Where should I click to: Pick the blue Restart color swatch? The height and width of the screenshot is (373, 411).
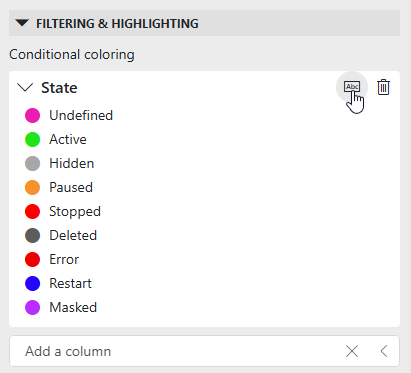32,283
